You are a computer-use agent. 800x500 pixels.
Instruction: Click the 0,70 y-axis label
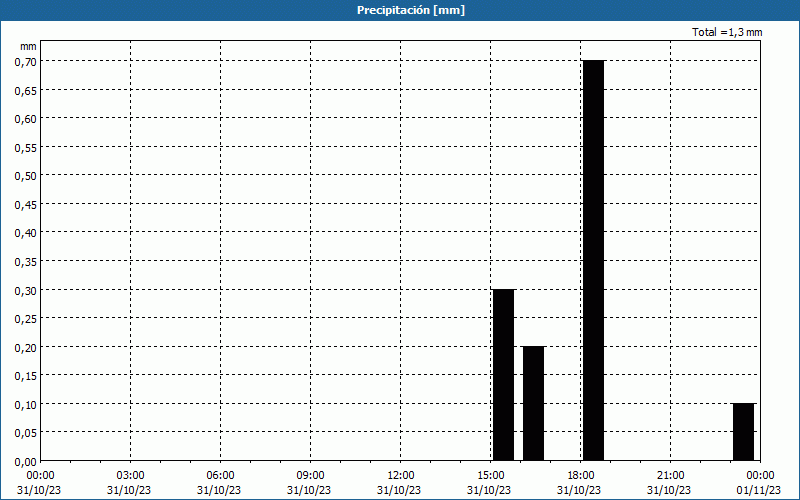[25, 62]
